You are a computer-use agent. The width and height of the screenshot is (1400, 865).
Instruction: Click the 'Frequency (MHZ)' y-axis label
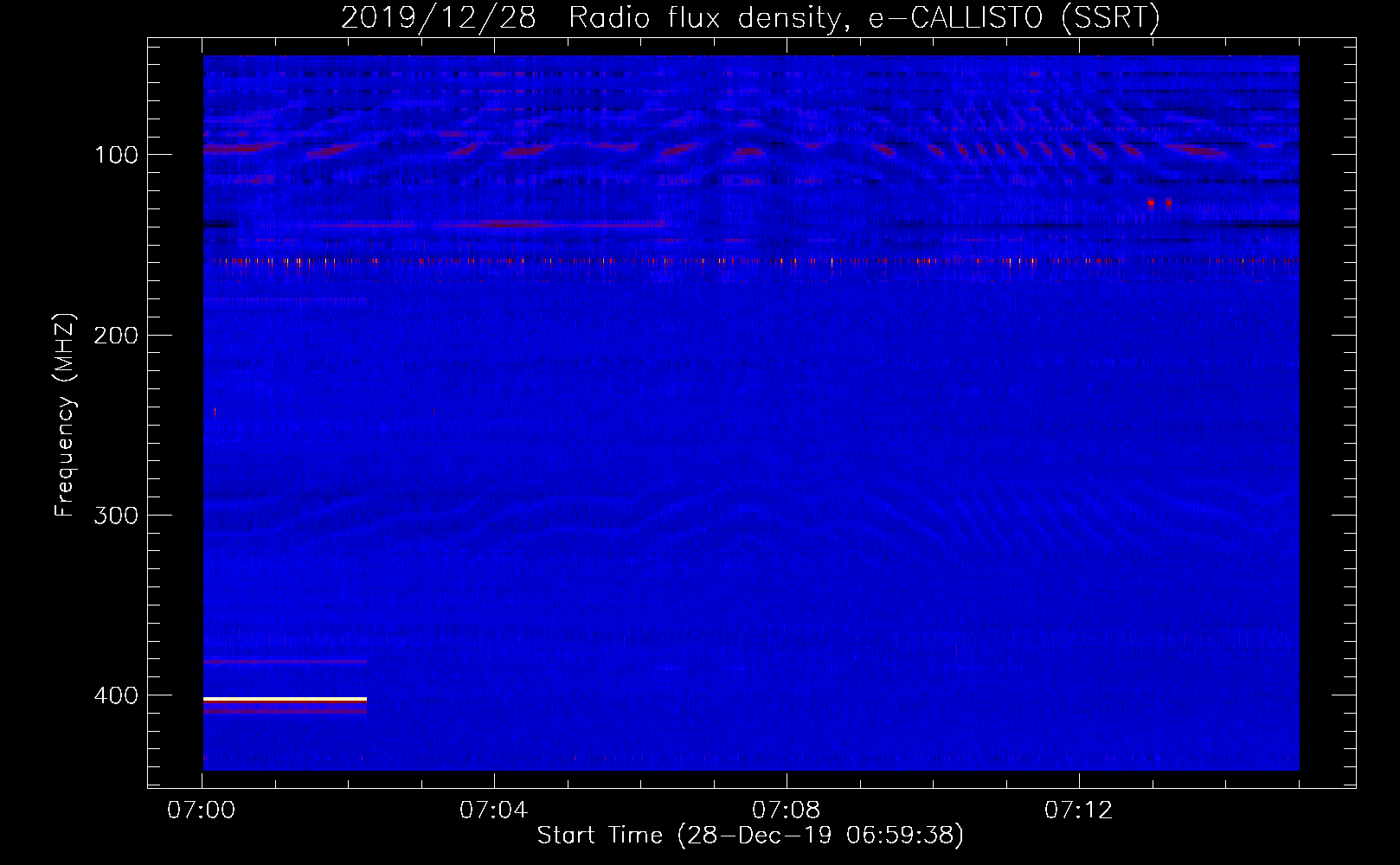65,415
